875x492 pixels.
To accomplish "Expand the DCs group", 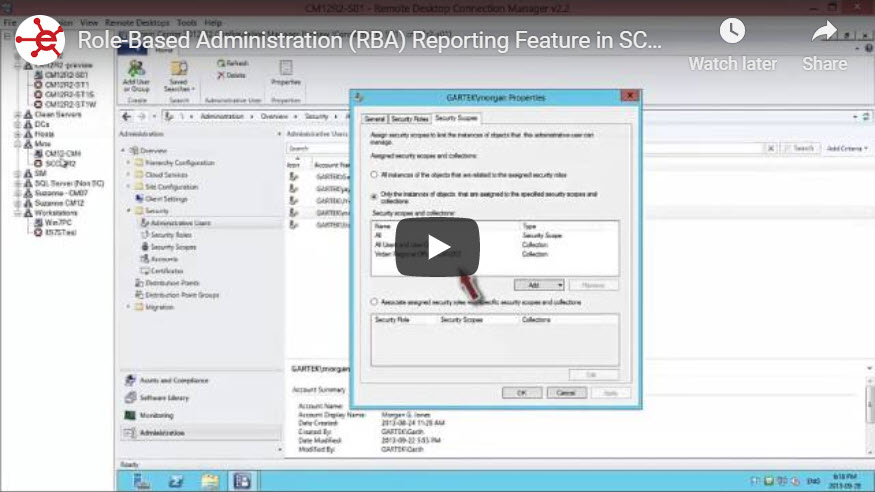I will 17,124.
